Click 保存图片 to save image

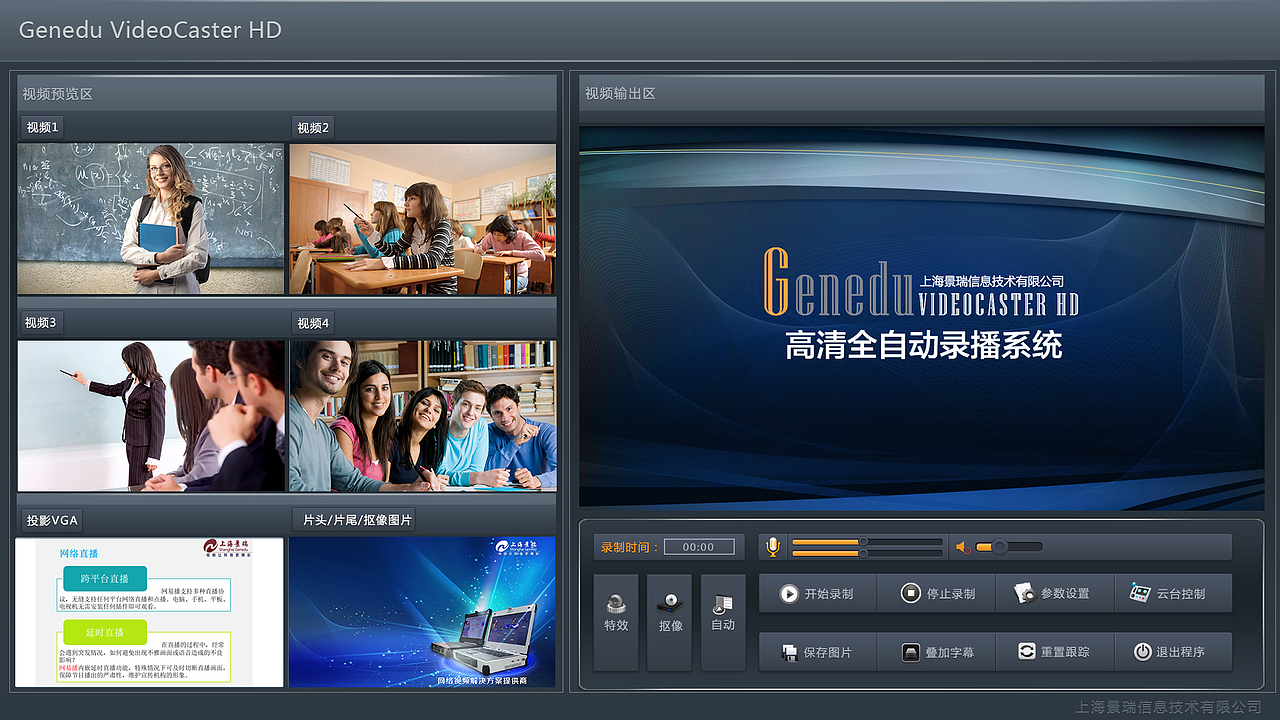pyautogui.click(x=818, y=652)
